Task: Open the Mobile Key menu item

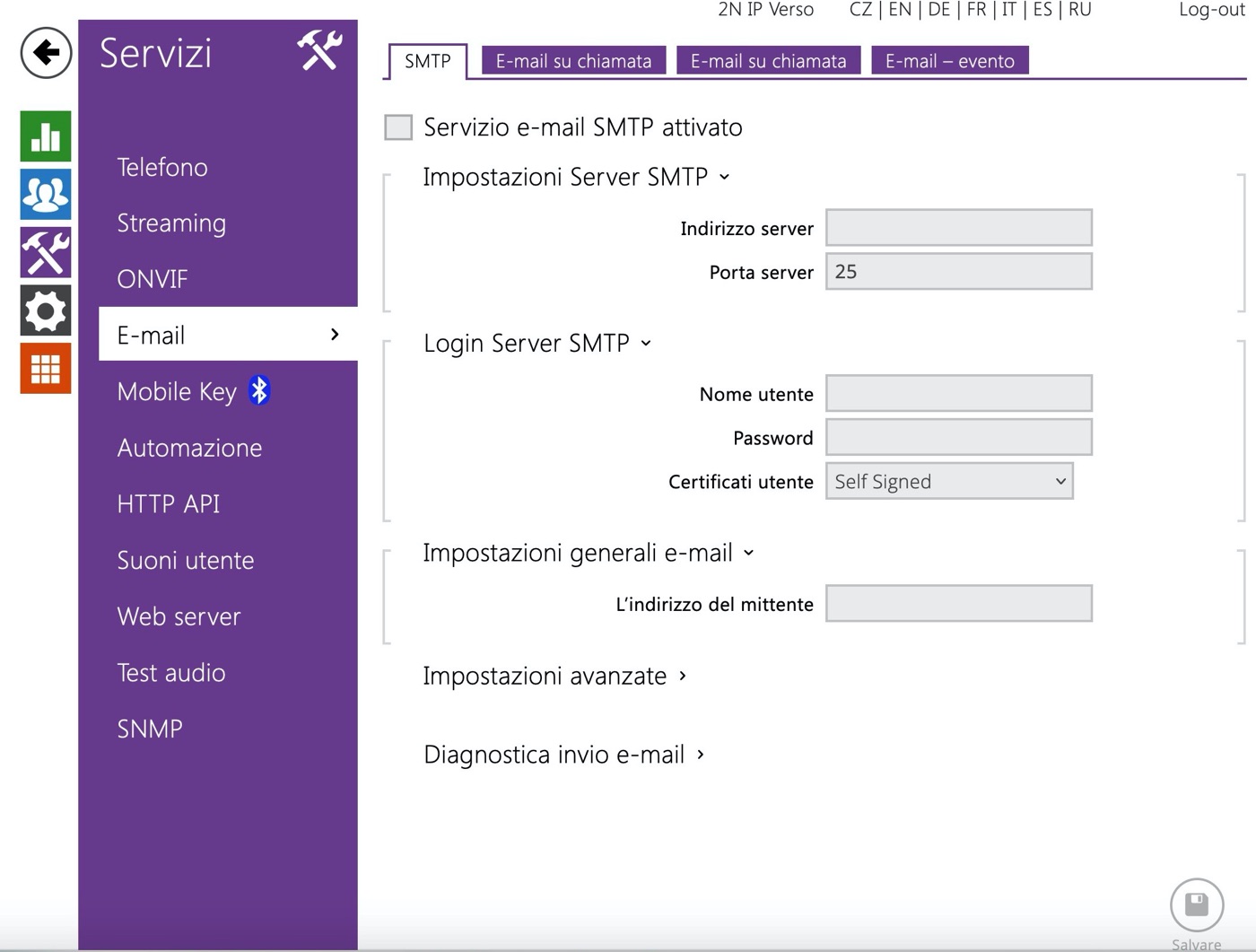Action: (177, 391)
